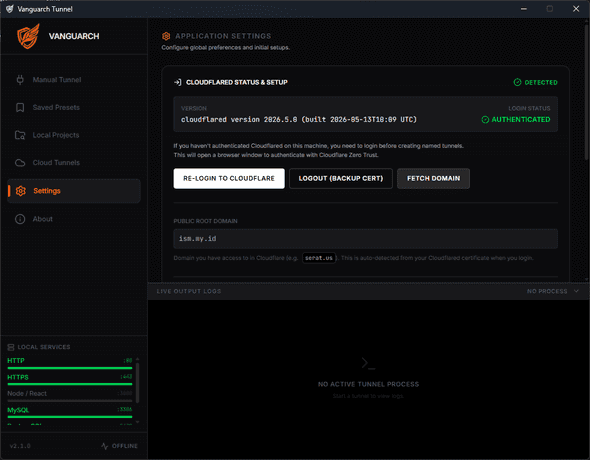Viewport: 590px width, 460px height.
Task: Click the Manual Tunnel plug icon
Action: click(20, 80)
